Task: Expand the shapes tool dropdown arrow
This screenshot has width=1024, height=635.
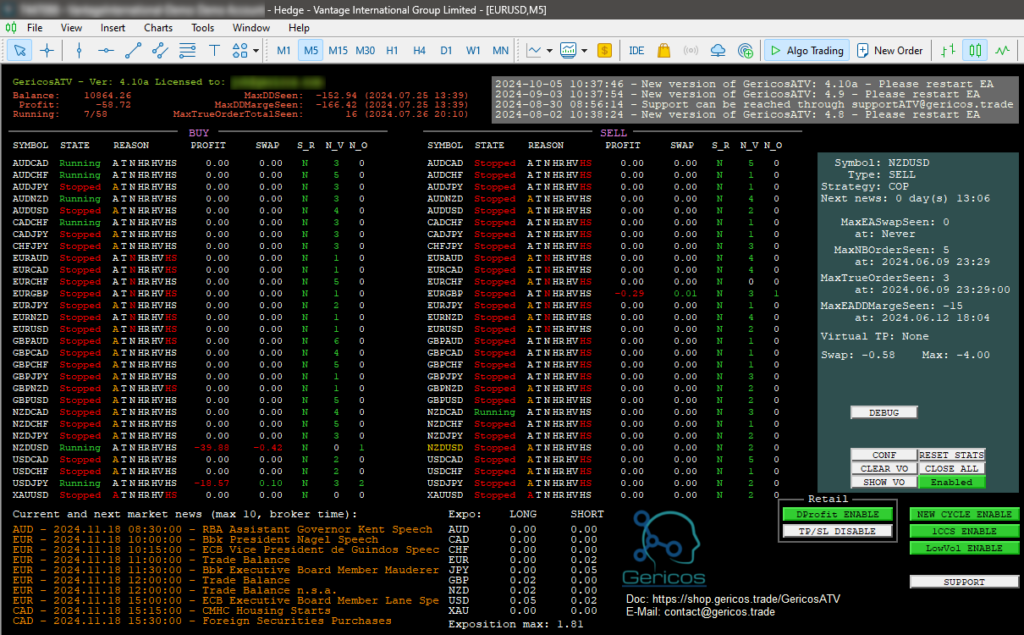Action: click(x=256, y=50)
